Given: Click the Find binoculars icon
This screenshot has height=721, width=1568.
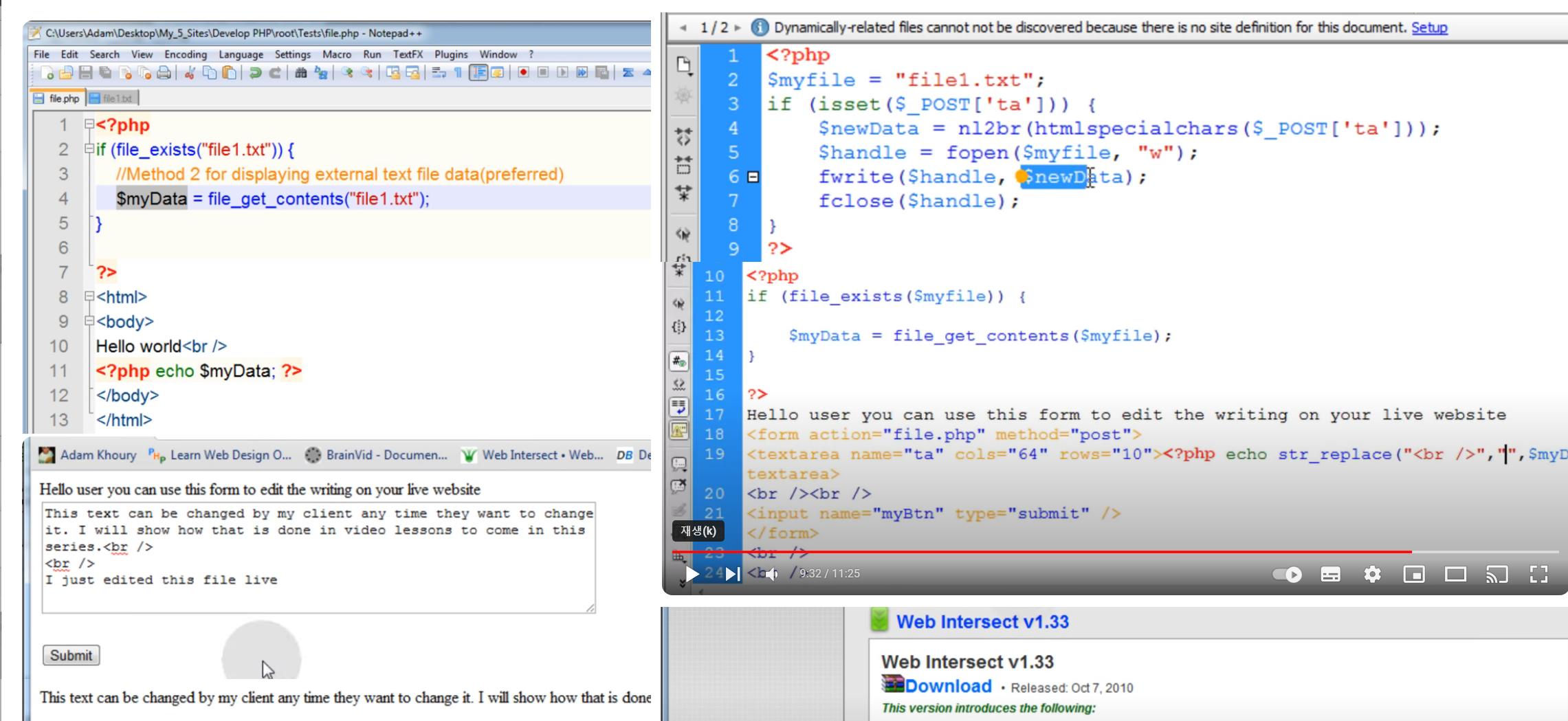Looking at the screenshot, I should click(x=301, y=73).
